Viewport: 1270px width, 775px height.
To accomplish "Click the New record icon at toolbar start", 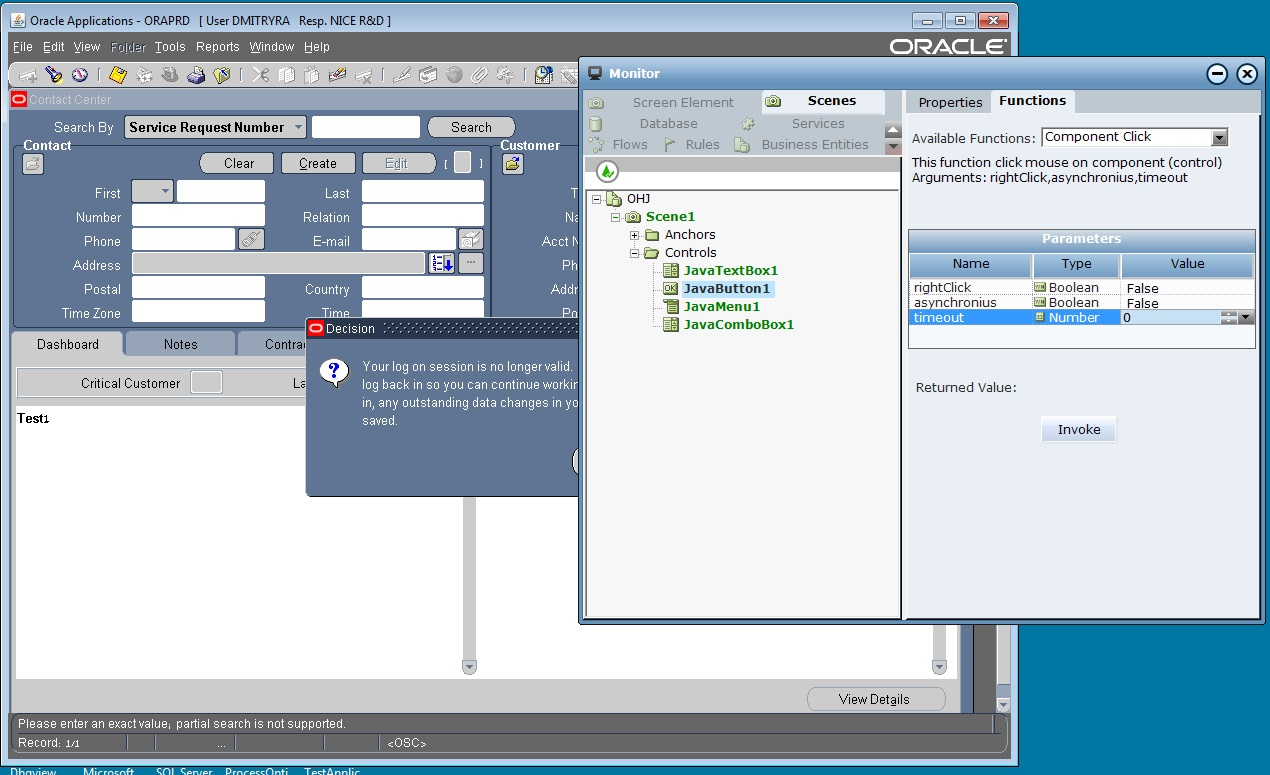I will (x=28, y=75).
